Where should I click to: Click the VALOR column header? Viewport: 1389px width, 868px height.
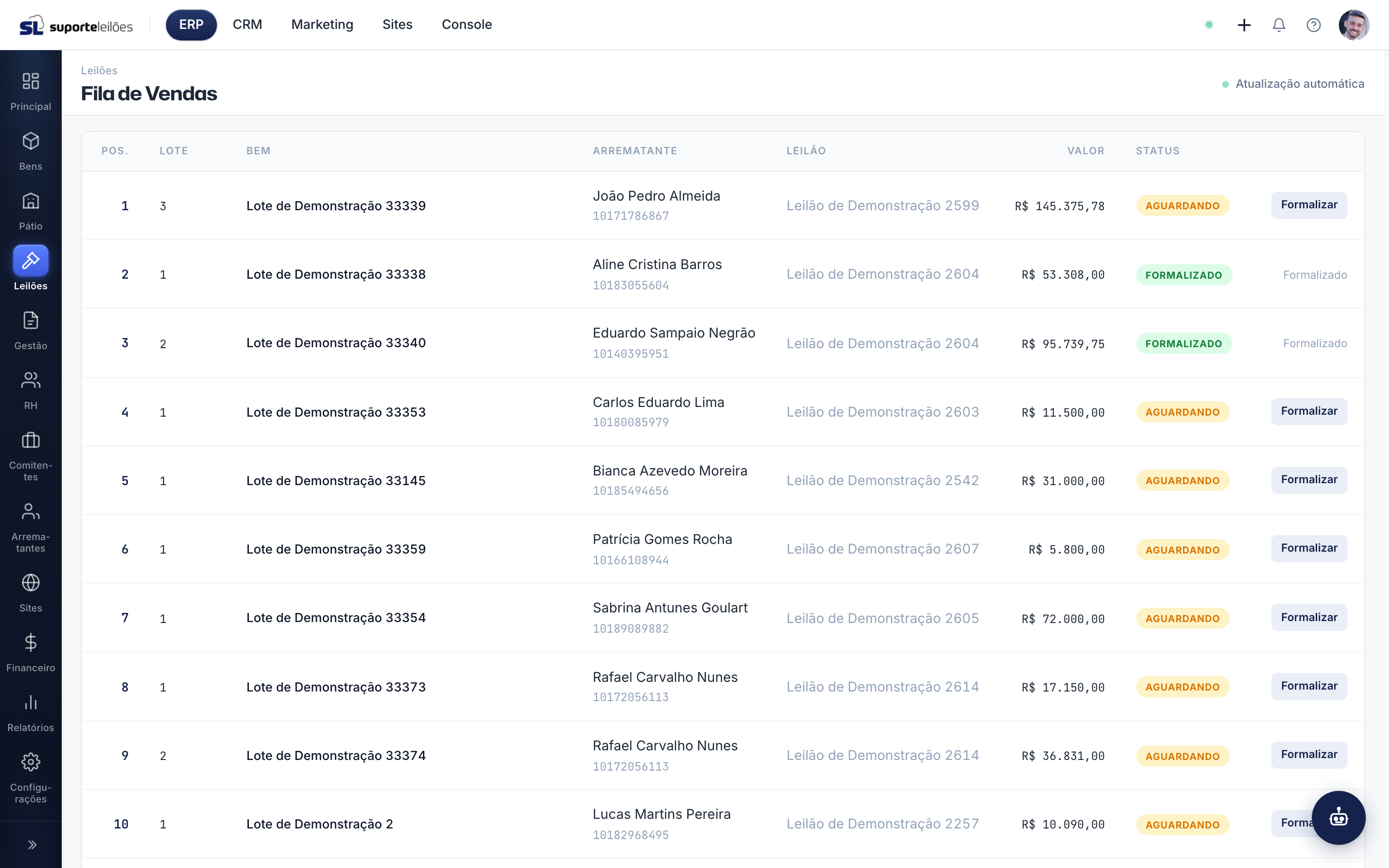pyautogui.click(x=1085, y=151)
